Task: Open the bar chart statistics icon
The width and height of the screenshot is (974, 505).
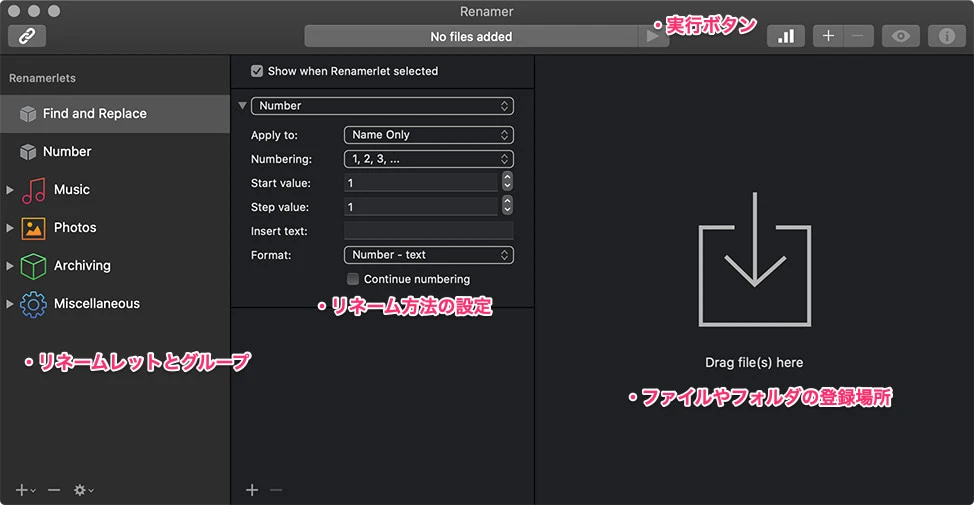Action: coord(786,36)
